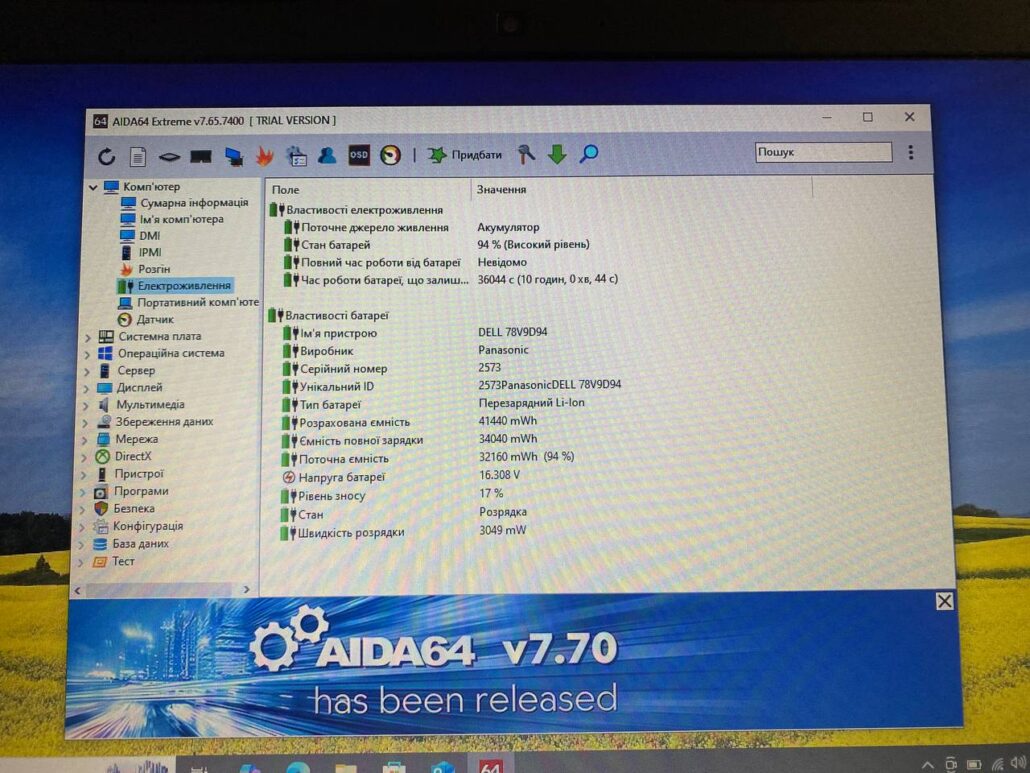This screenshot has height=773, width=1030.
Task: Expand the Пристрої tree node
Action: tap(83, 475)
